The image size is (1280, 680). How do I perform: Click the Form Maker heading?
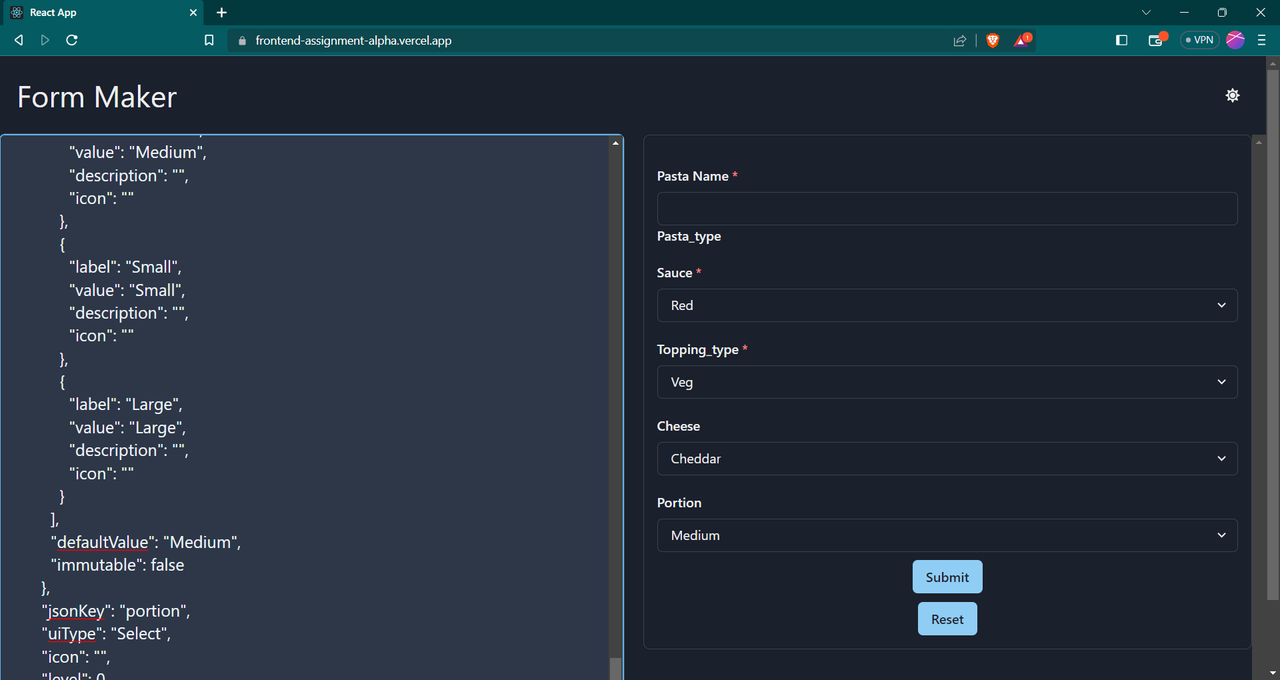[x=97, y=97]
